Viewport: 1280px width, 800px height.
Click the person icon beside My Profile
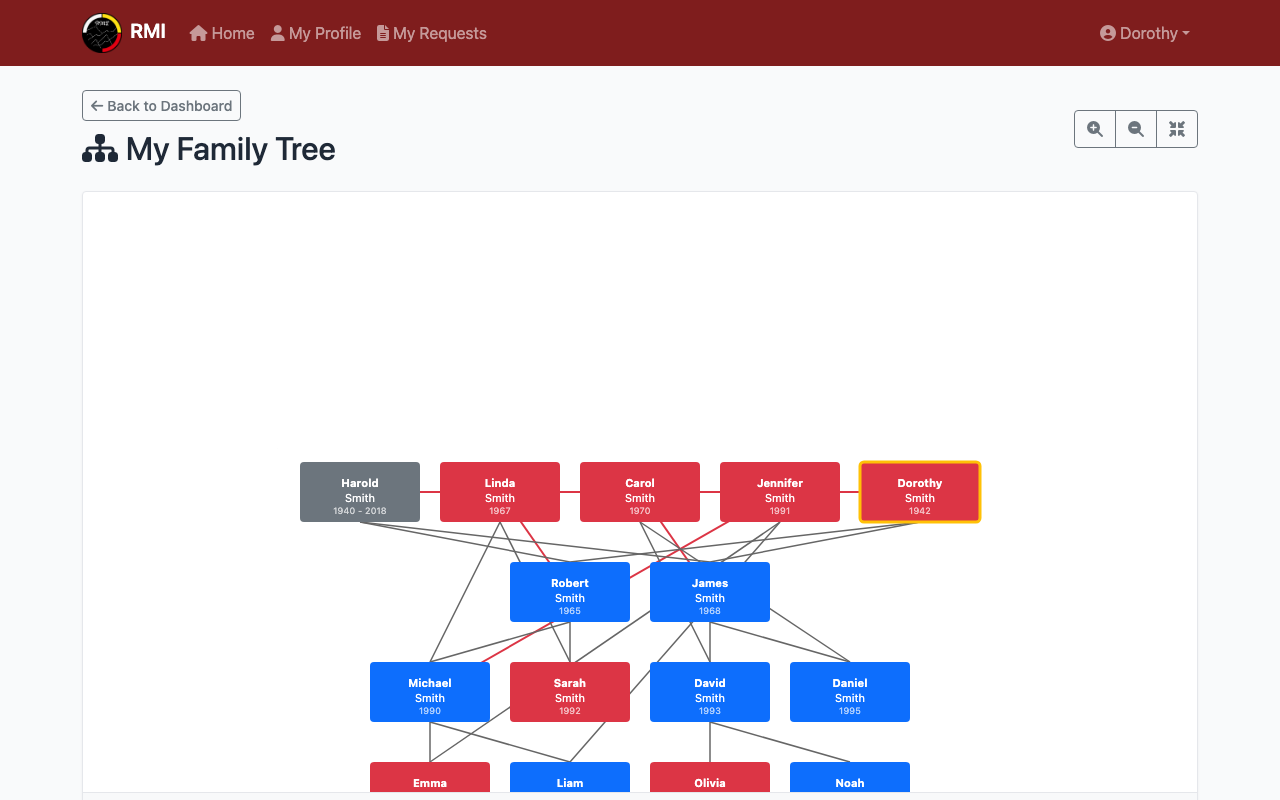point(276,33)
